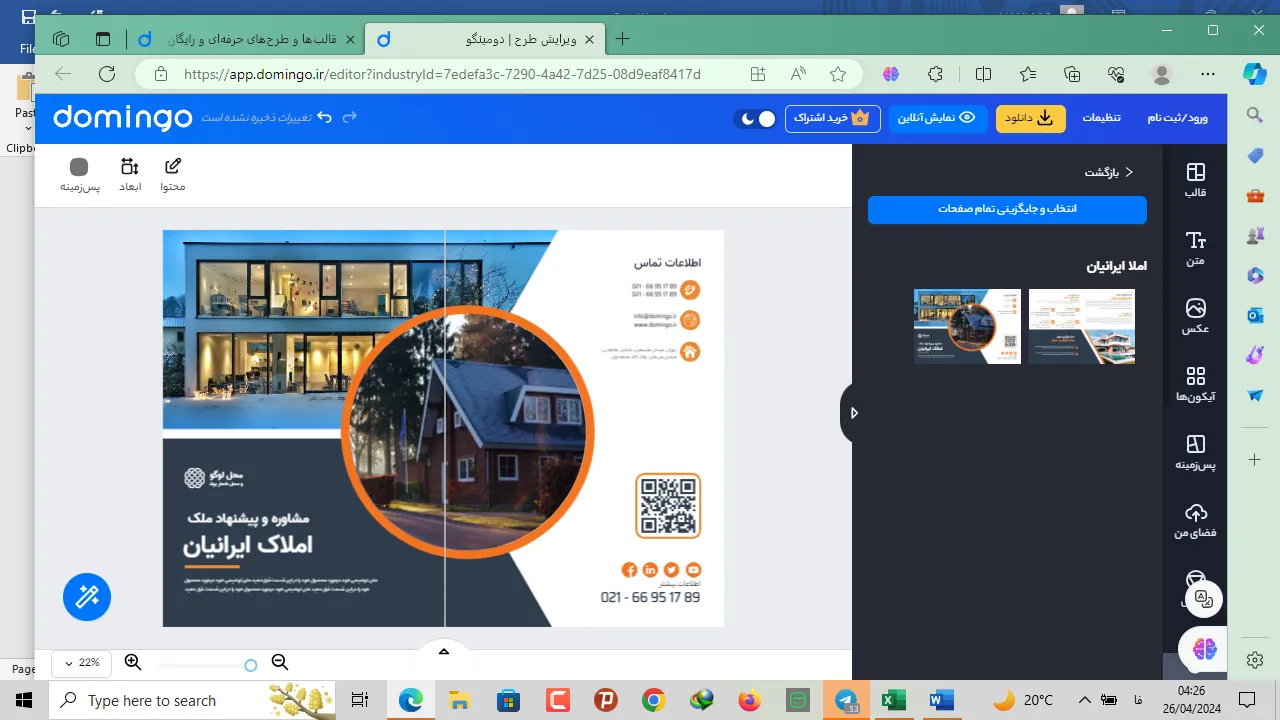Image resolution: width=1280 pixels, height=720 pixels.
Task: Switch to the ویرایش طرح دومینگو tab
Action: click(x=485, y=39)
